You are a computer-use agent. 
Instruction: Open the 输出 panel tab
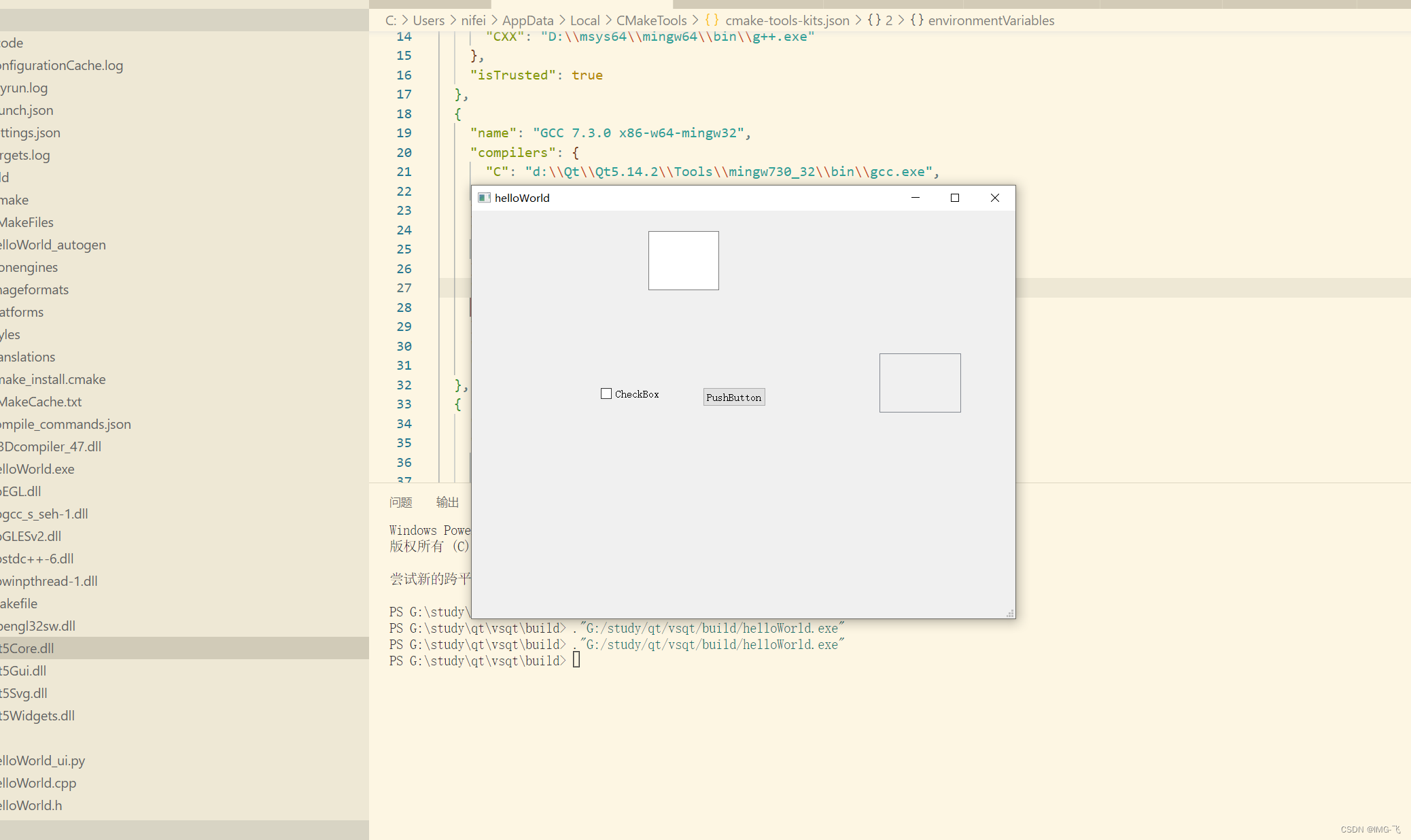click(x=447, y=502)
